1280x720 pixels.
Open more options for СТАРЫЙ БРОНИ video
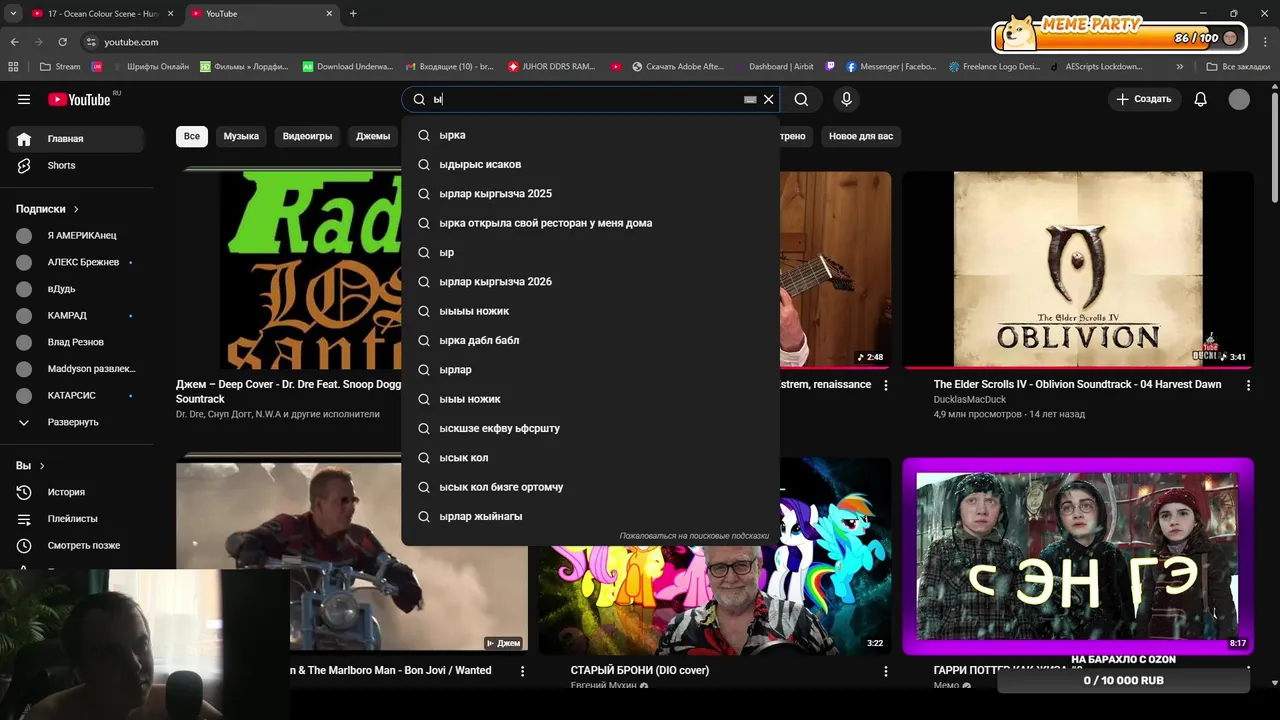click(x=885, y=671)
